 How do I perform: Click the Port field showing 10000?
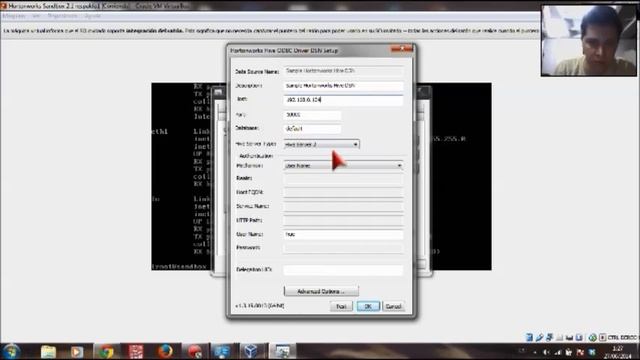tap(312, 115)
